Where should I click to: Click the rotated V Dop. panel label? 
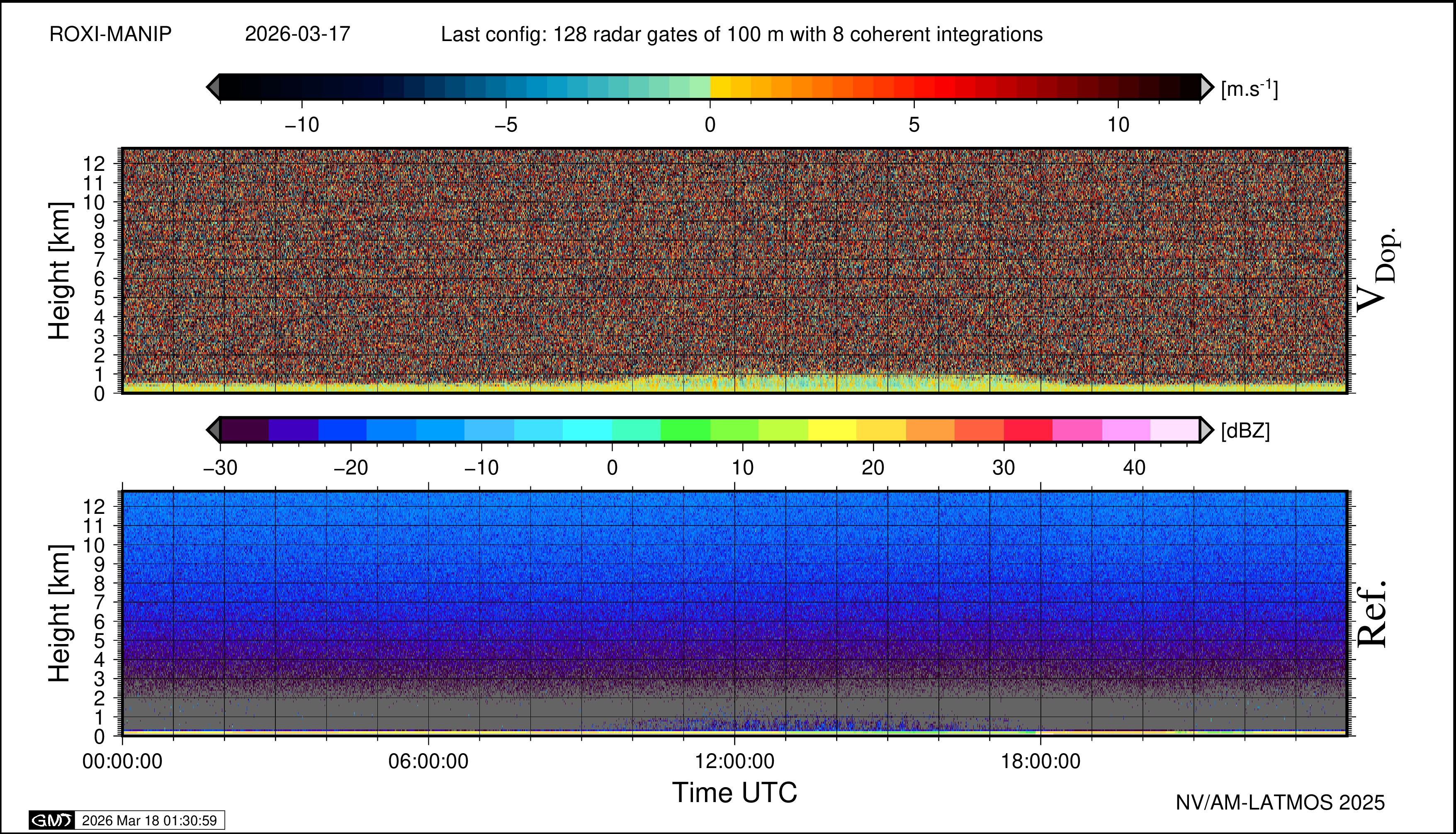(1377, 270)
